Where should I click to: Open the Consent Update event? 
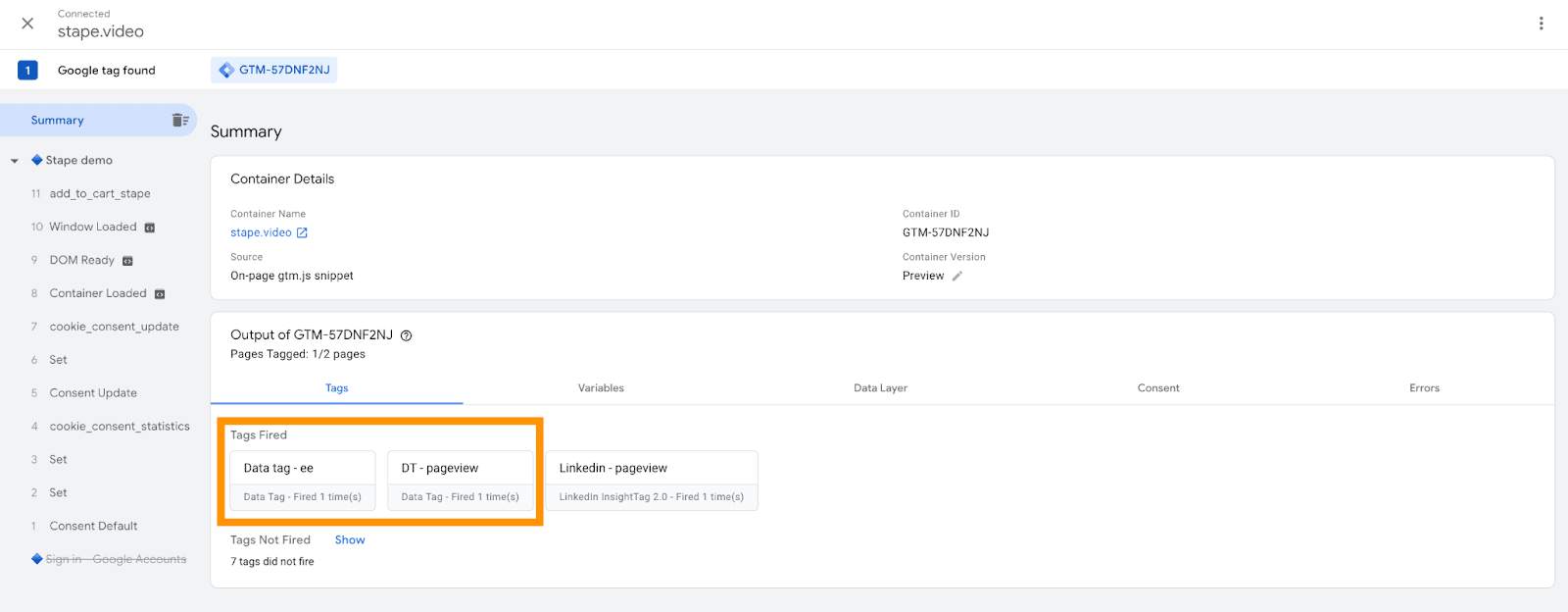click(x=93, y=393)
